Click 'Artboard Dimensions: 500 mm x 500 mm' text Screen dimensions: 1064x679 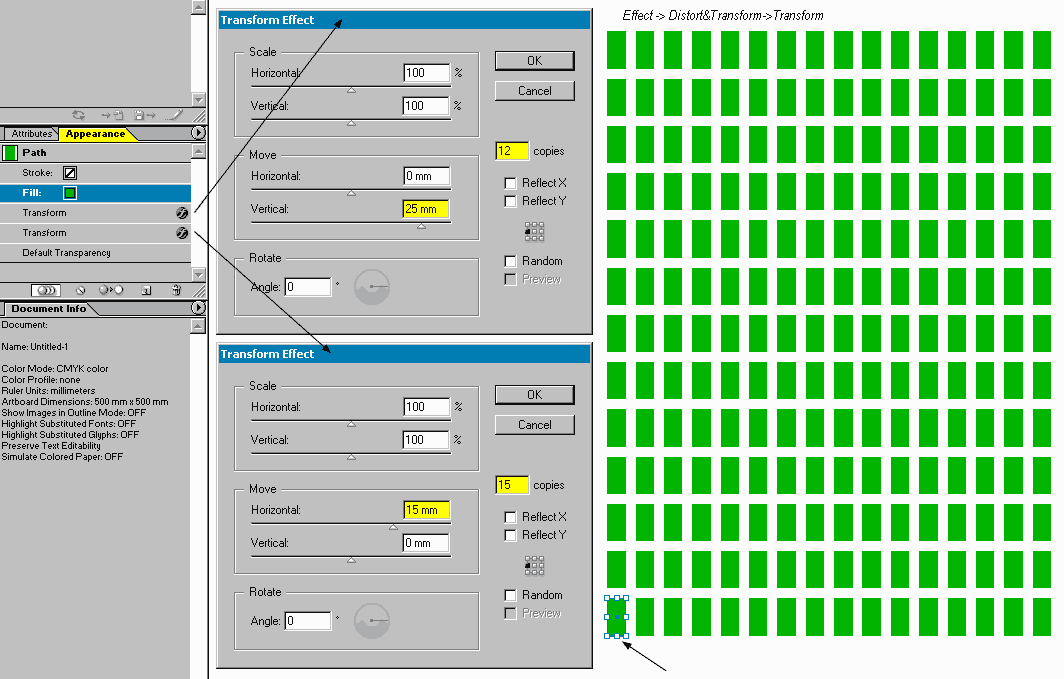[85, 402]
